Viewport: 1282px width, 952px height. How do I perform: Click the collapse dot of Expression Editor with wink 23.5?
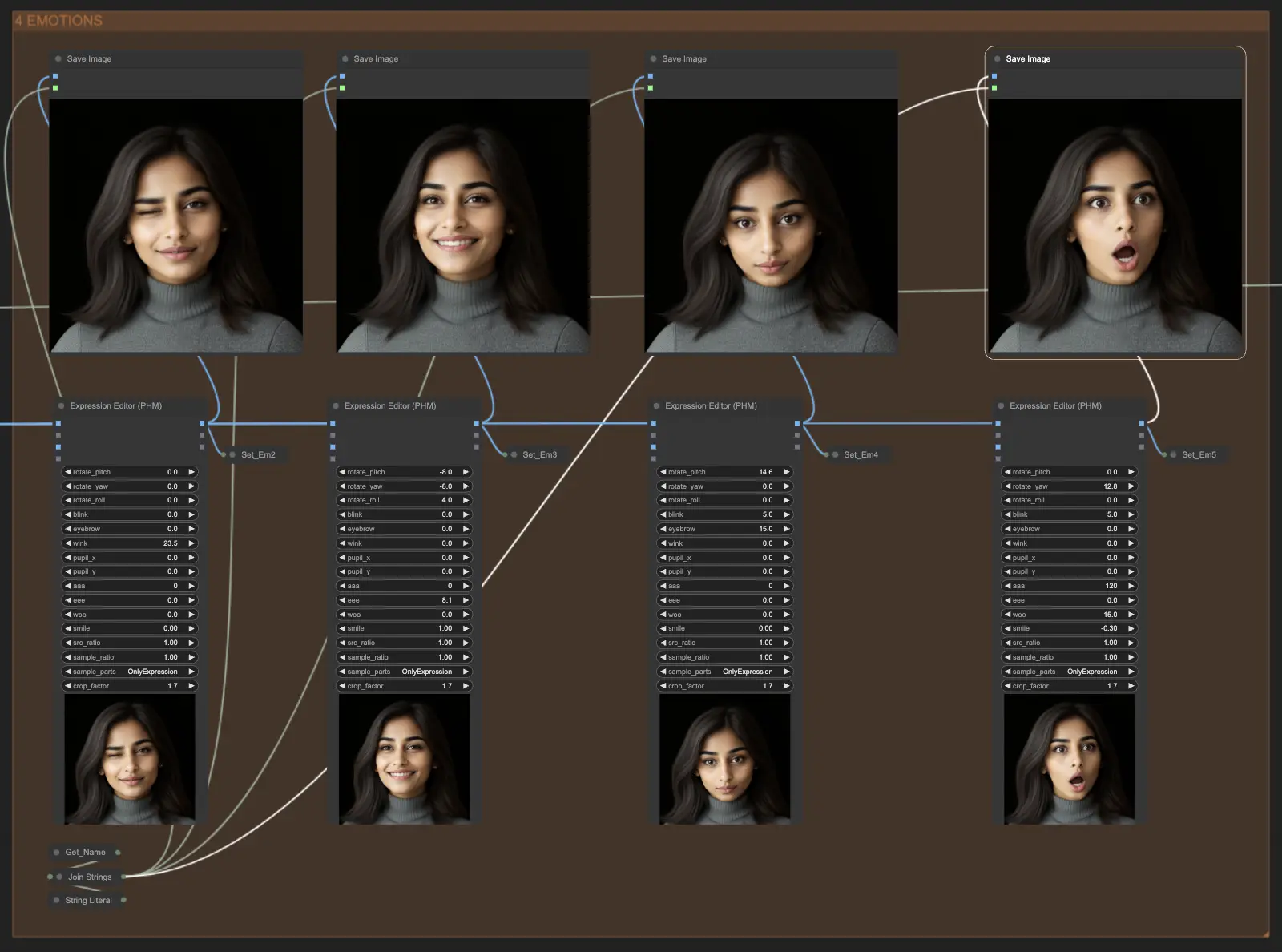61,406
